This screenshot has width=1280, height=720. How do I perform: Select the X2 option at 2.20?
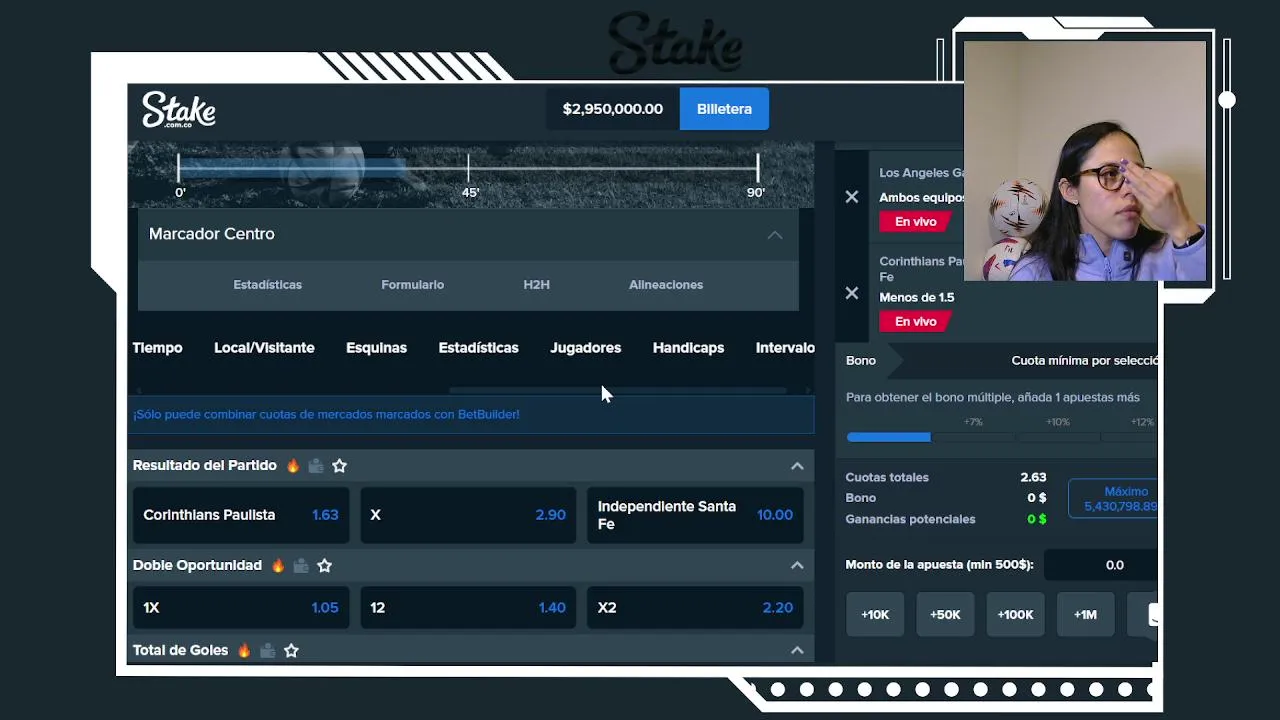coord(695,608)
